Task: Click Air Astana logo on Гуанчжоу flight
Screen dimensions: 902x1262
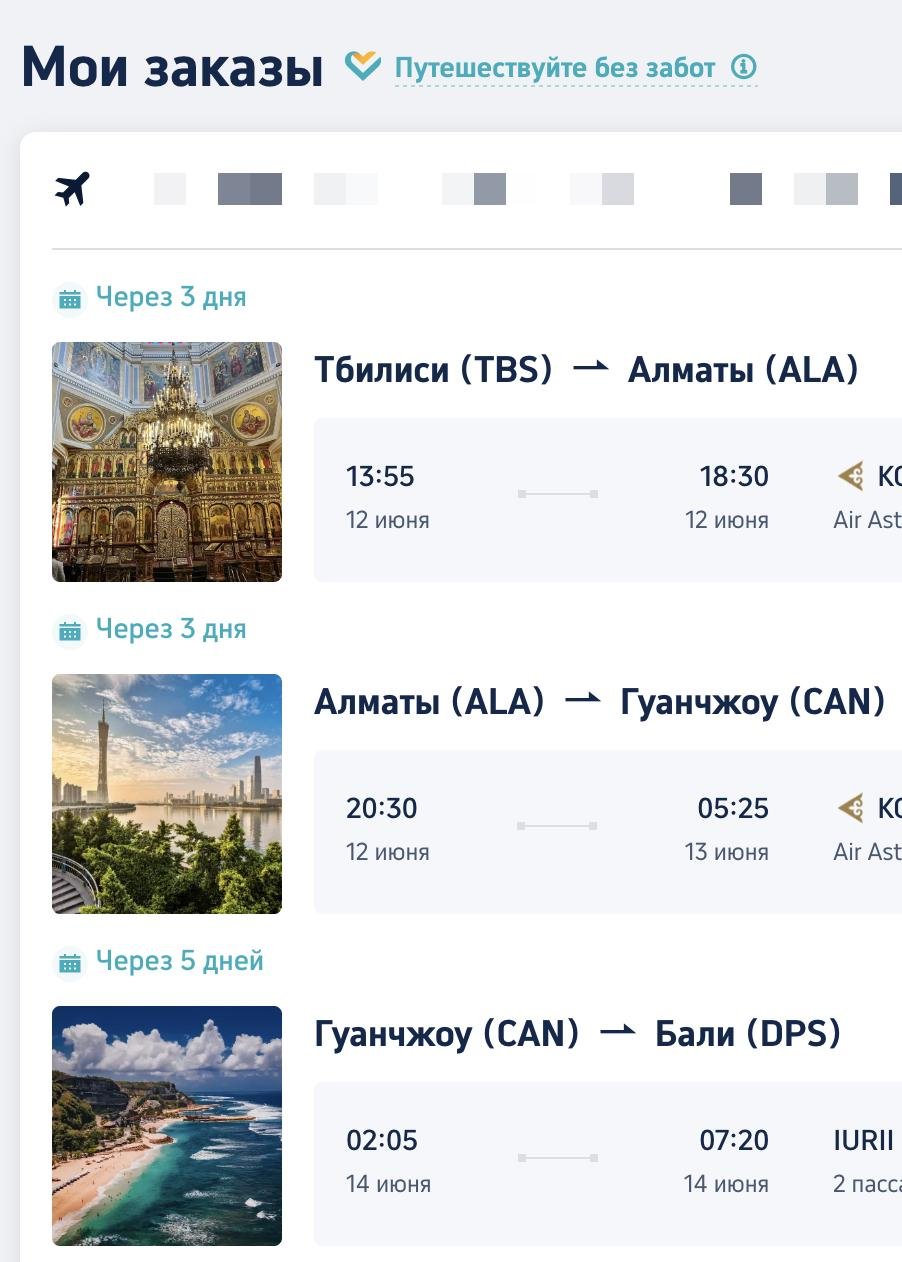Action: pyautogui.click(x=851, y=808)
